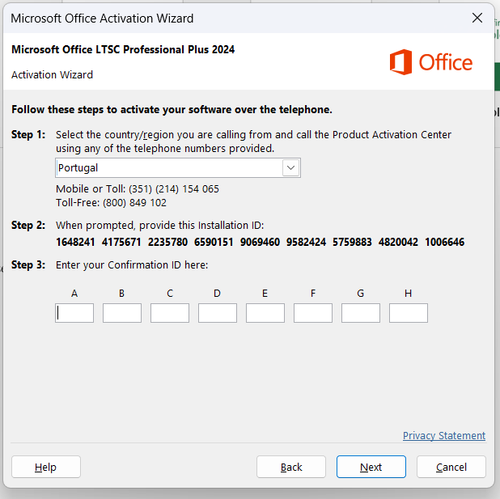Screen dimensions: 500x499
Task: Focus Confirmation ID field A
Action: pos(74,313)
